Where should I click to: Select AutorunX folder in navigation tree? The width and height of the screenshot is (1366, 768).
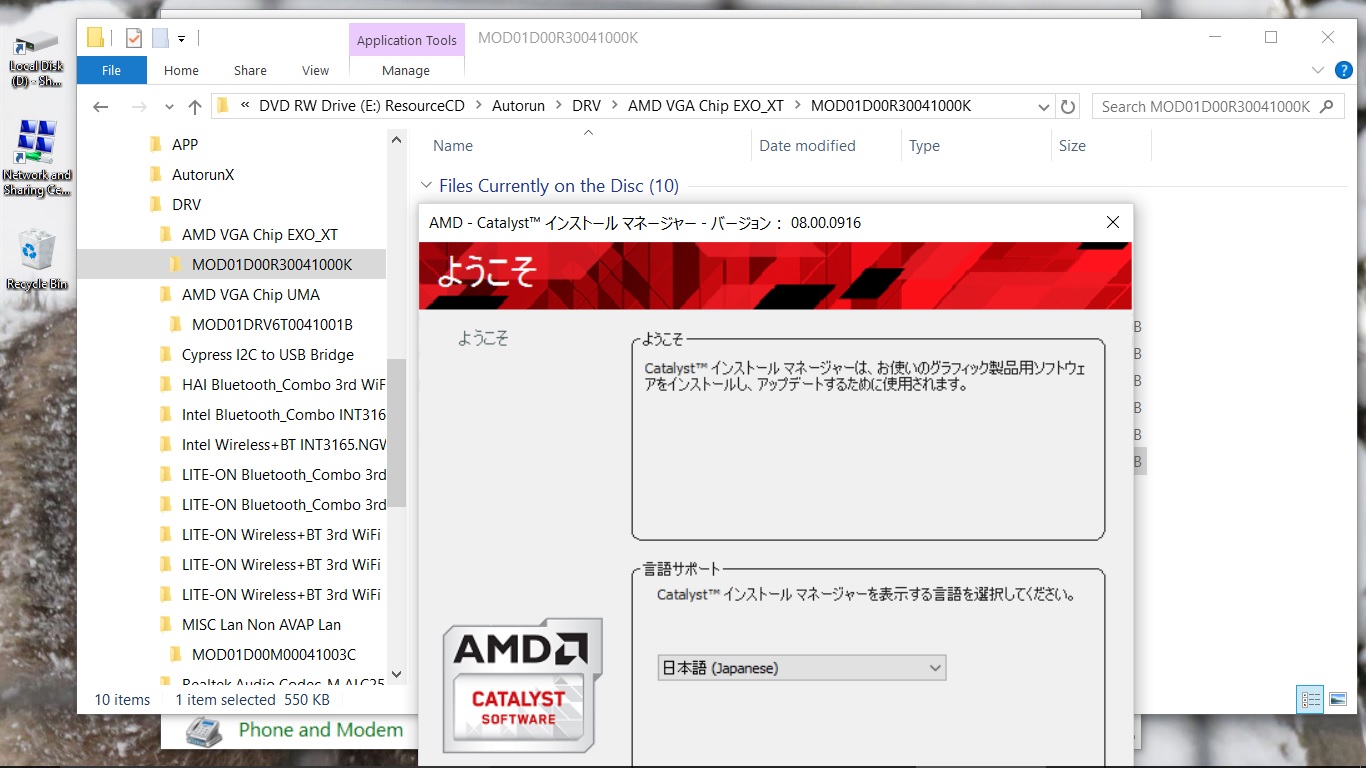pos(203,174)
